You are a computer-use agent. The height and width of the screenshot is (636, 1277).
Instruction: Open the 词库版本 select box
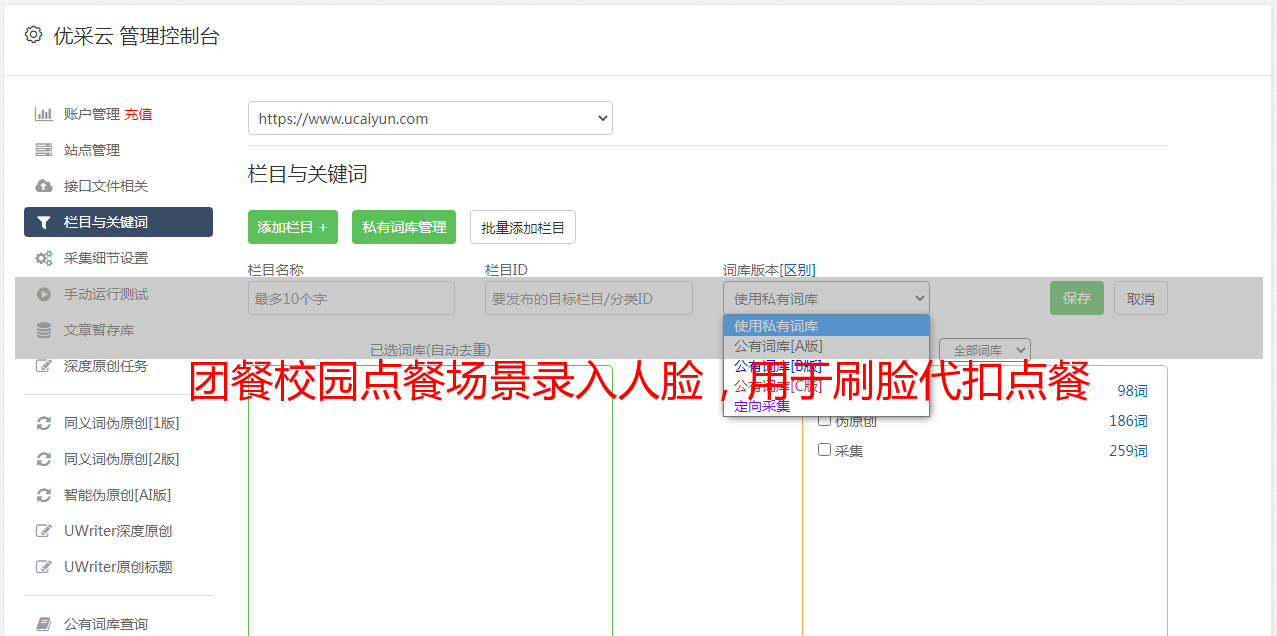(x=826, y=298)
